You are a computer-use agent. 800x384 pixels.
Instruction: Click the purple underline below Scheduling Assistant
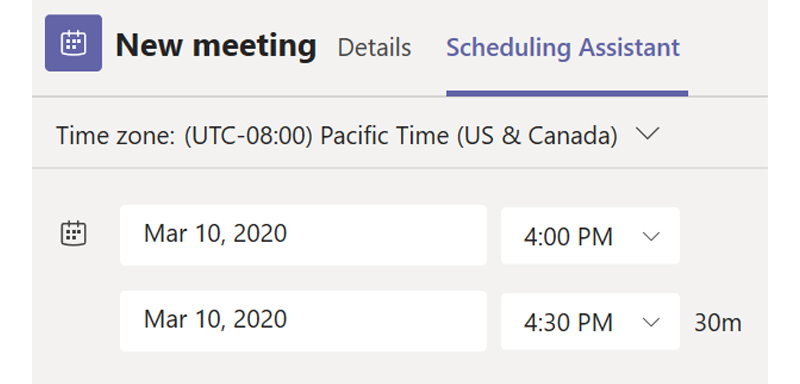(x=567, y=93)
